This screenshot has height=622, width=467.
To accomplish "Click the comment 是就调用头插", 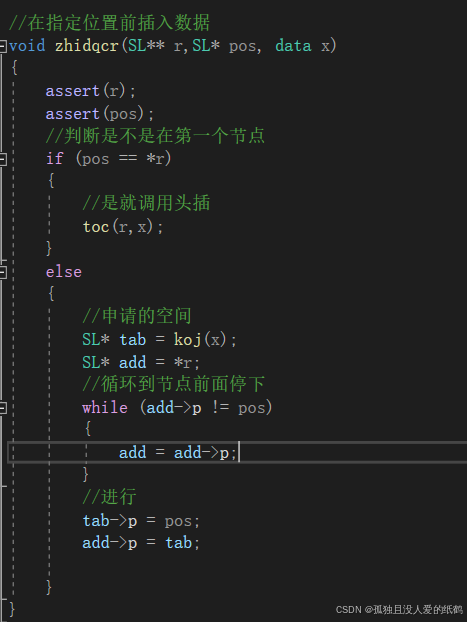I will pyautogui.click(x=146, y=203).
